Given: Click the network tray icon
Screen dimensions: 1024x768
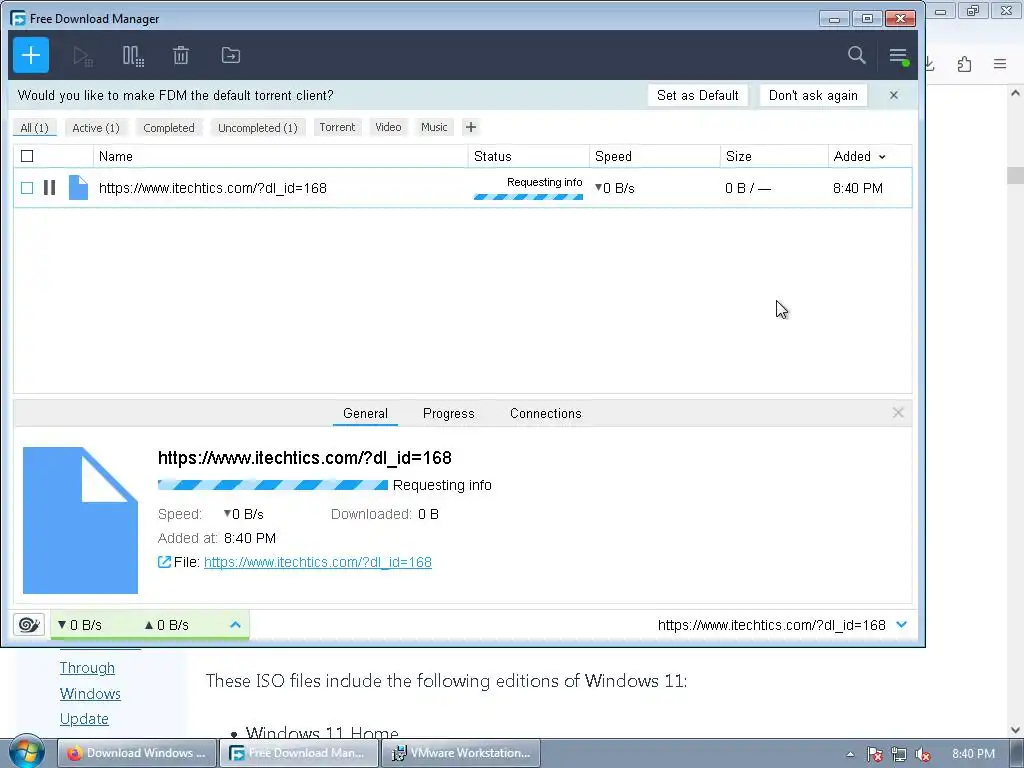Looking at the screenshot, I should pos(899,754).
